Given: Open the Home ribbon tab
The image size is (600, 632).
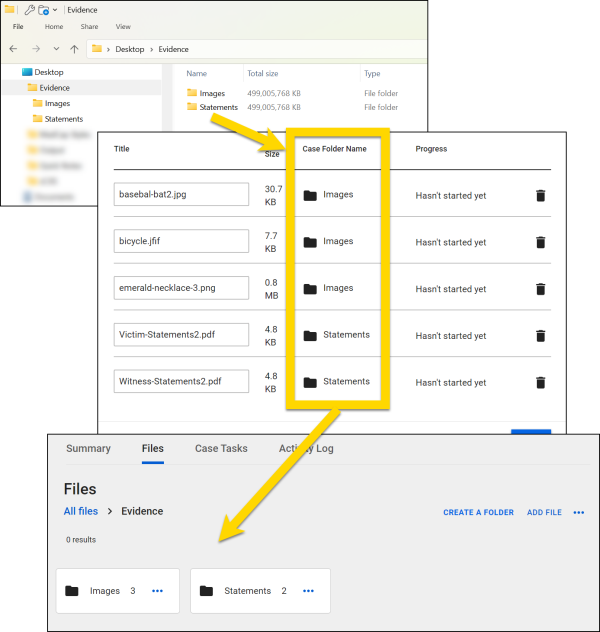Looking at the screenshot, I should point(54,27).
